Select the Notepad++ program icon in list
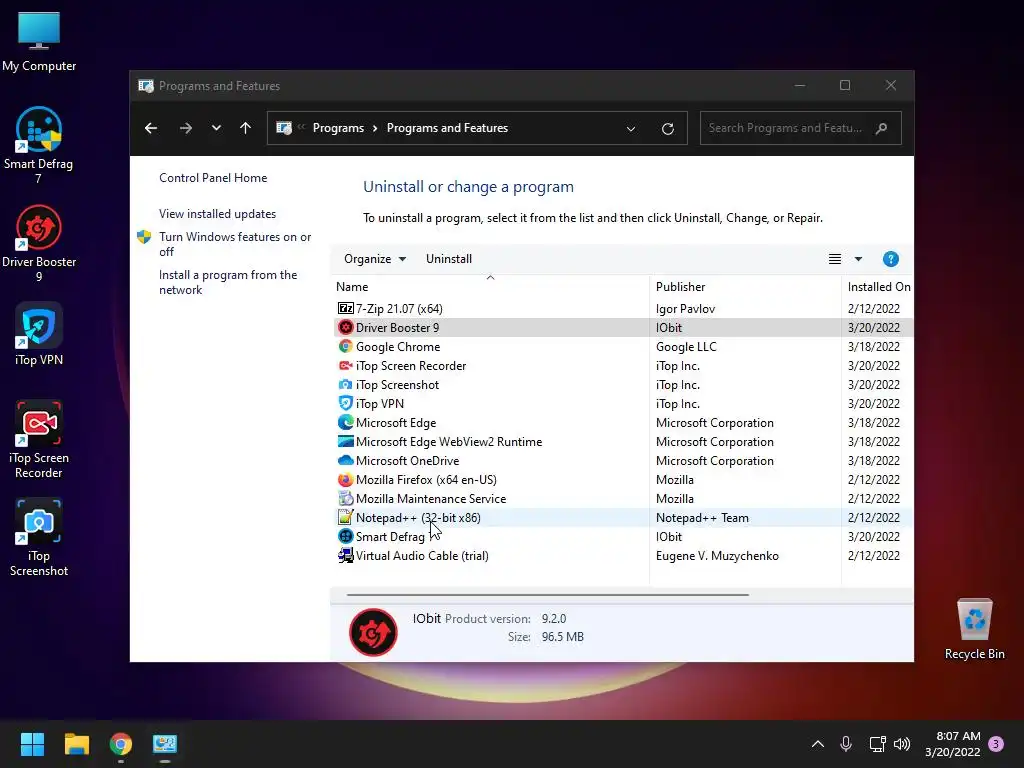Screen dimensions: 1024x768 345,517
